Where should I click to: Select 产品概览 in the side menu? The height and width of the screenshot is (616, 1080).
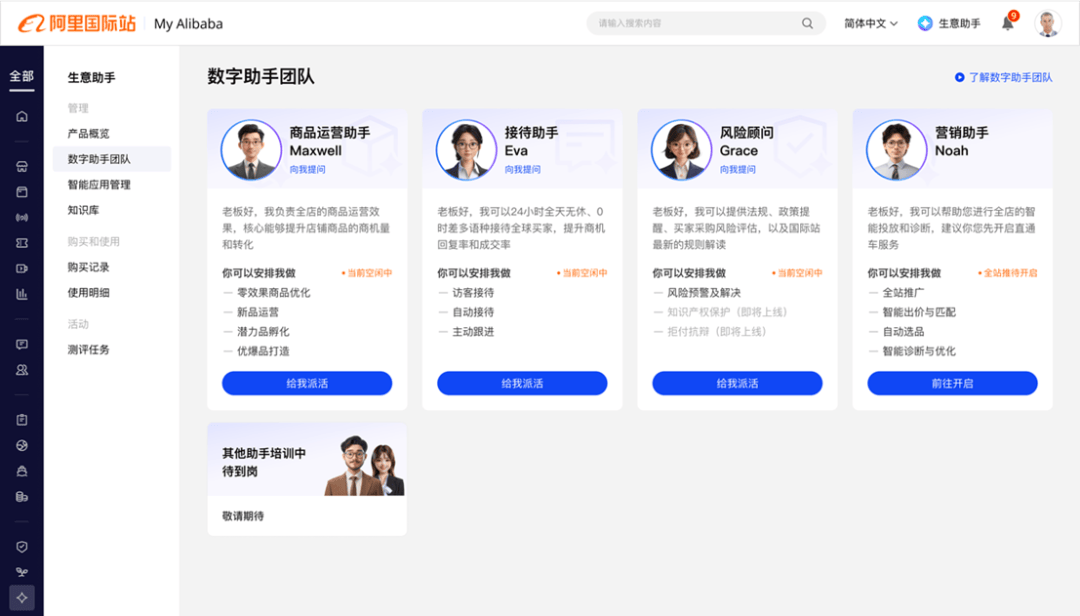click(x=89, y=133)
